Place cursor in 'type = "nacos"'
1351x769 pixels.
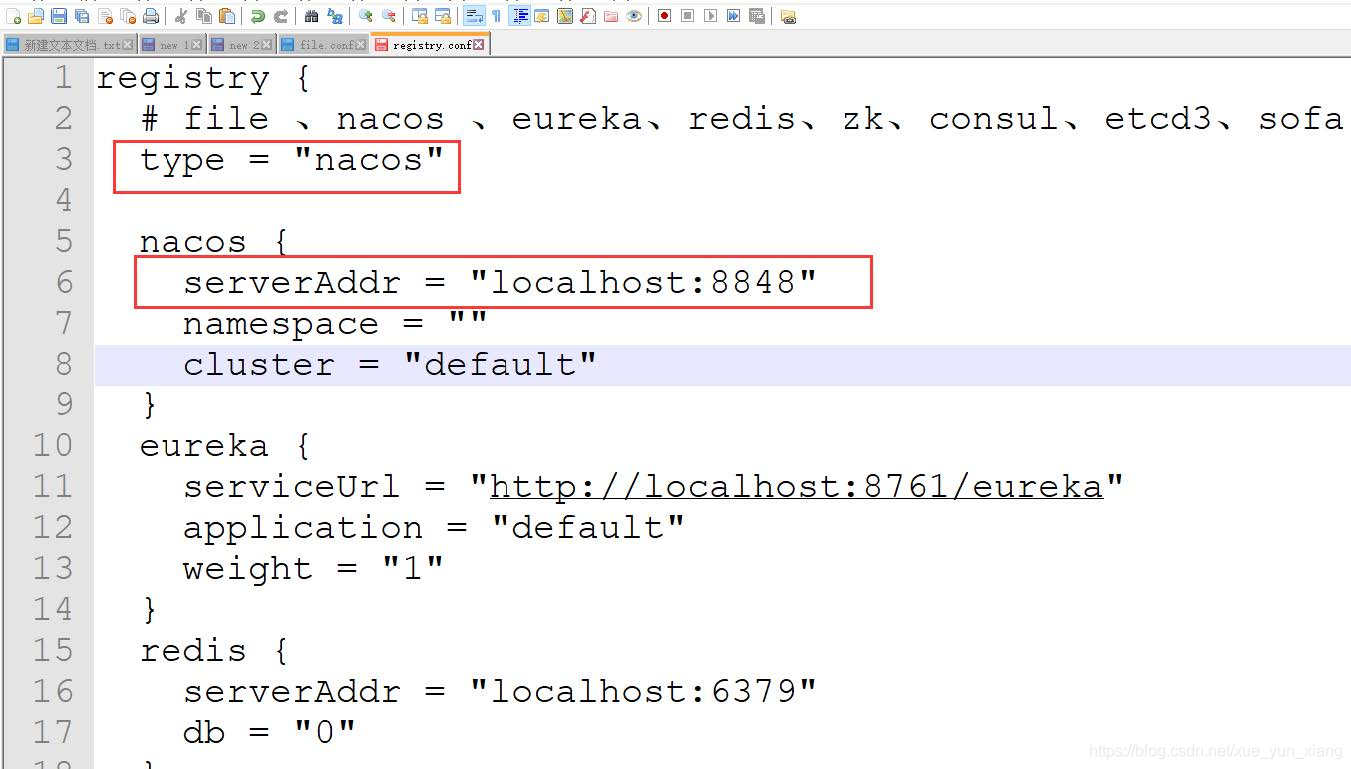click(x=291, y=160)
